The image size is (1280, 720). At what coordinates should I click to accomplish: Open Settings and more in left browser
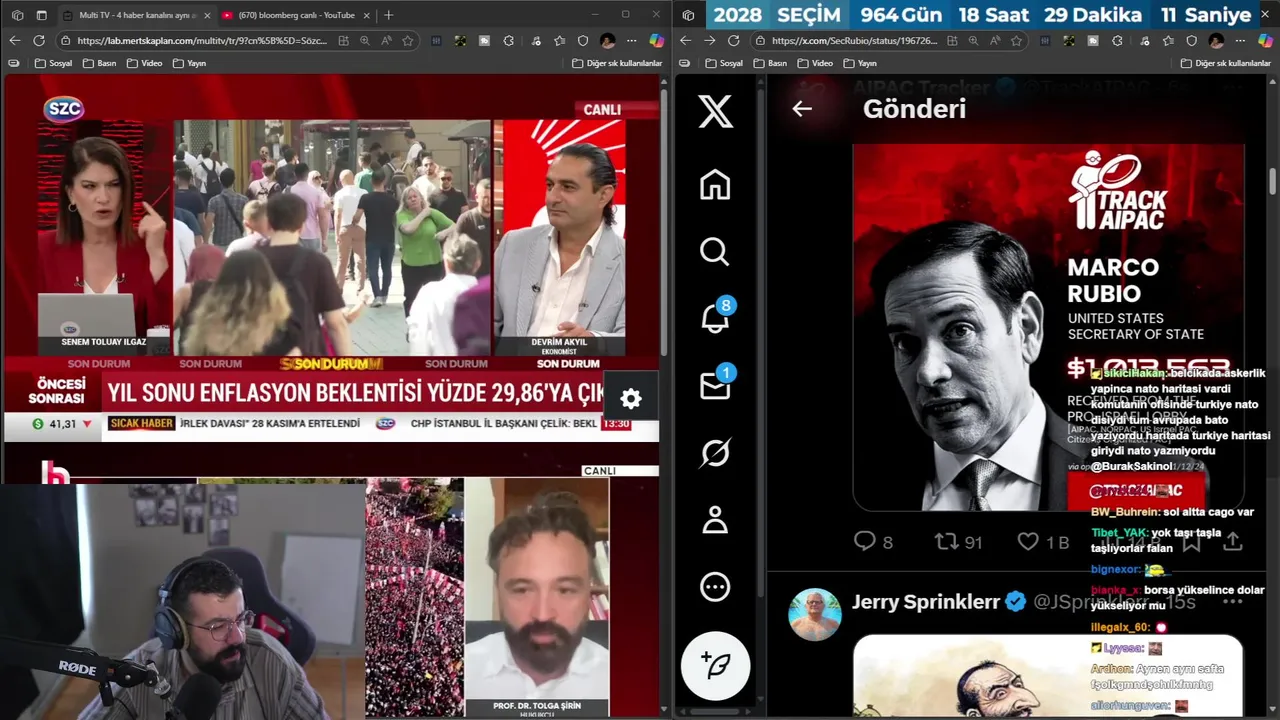click(632, 41)
